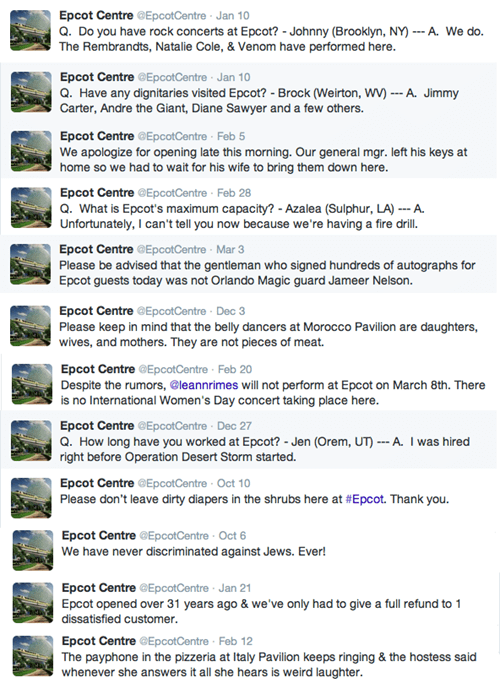
Task: Click the refund tweet's Epcot Centre name
Action: pos(99,588)
